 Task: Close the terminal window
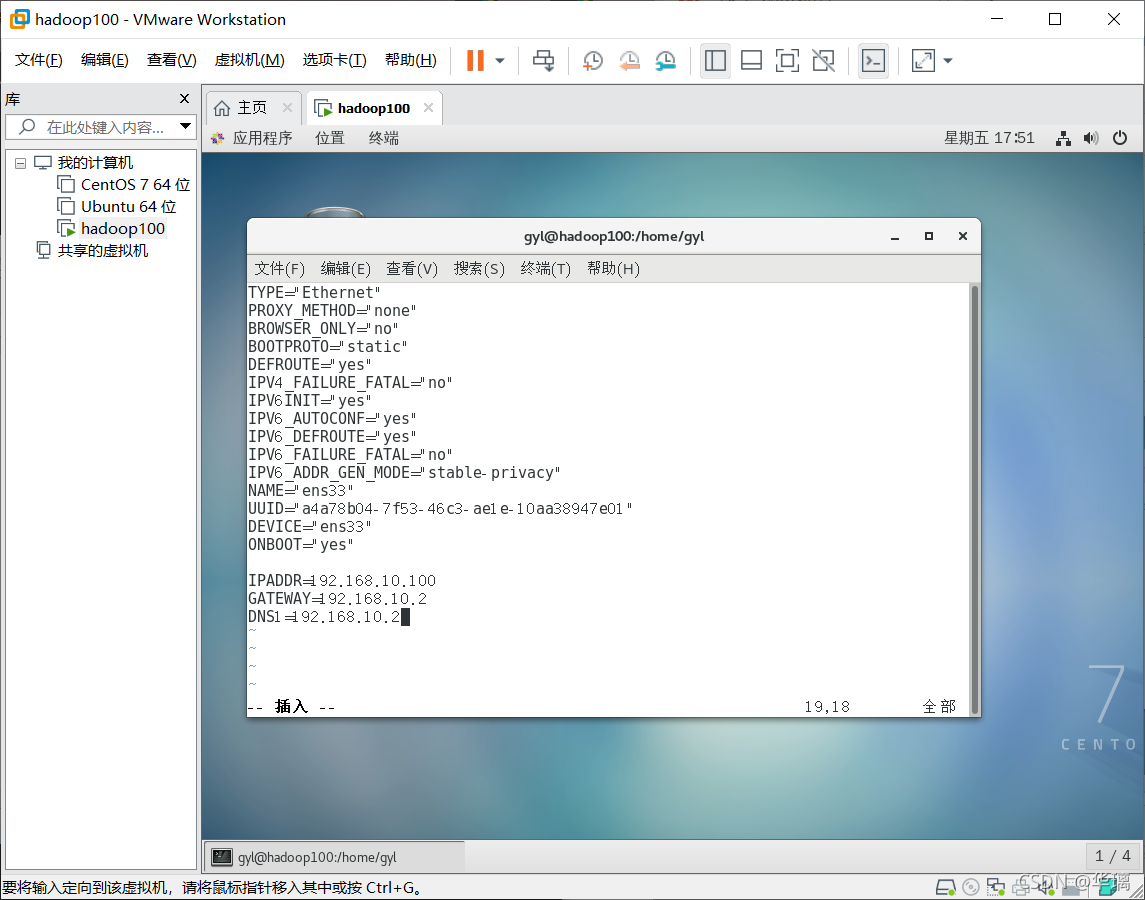pos(962,236)
